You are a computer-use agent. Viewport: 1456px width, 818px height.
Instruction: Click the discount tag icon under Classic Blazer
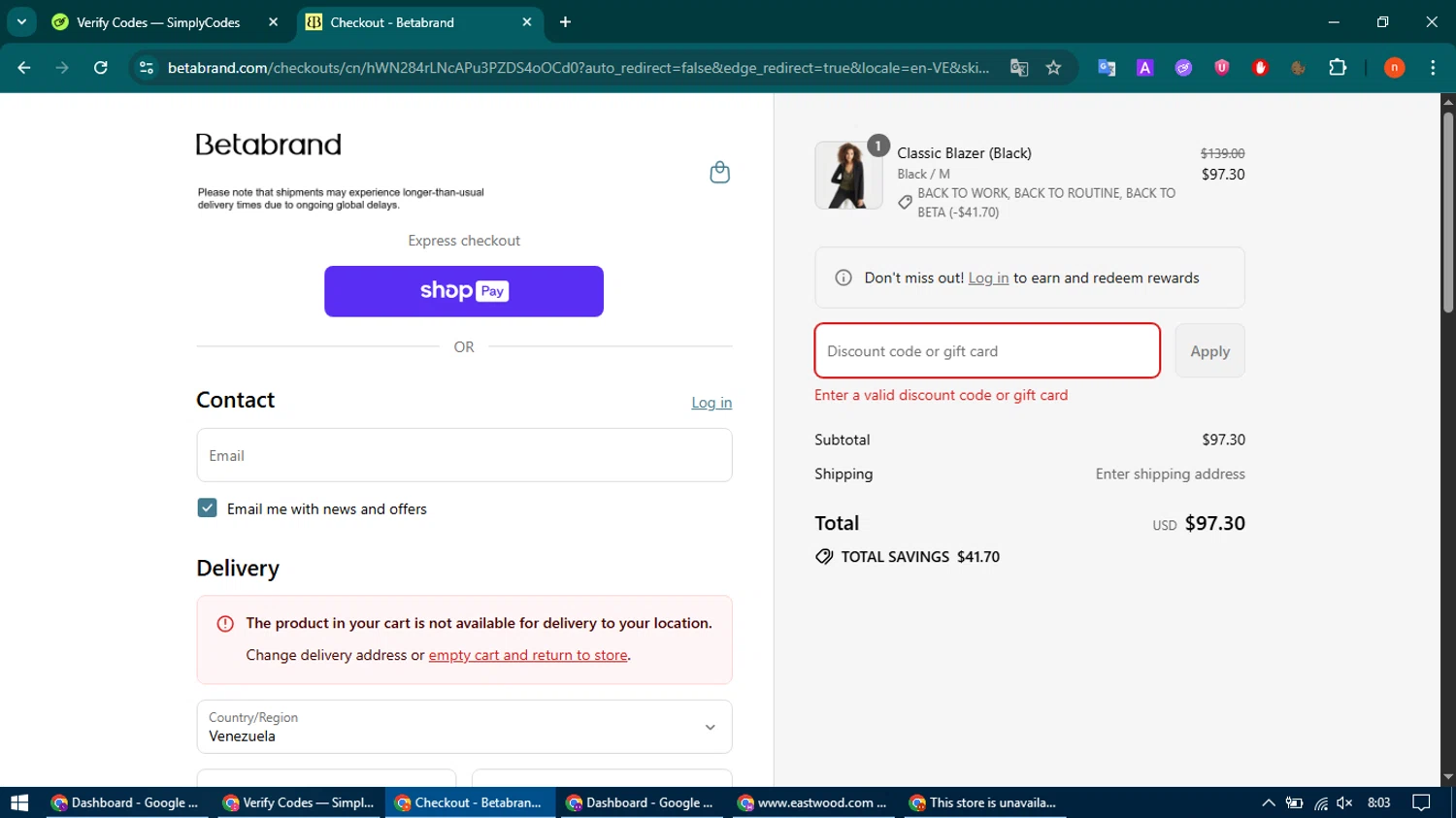click(905, 202)
